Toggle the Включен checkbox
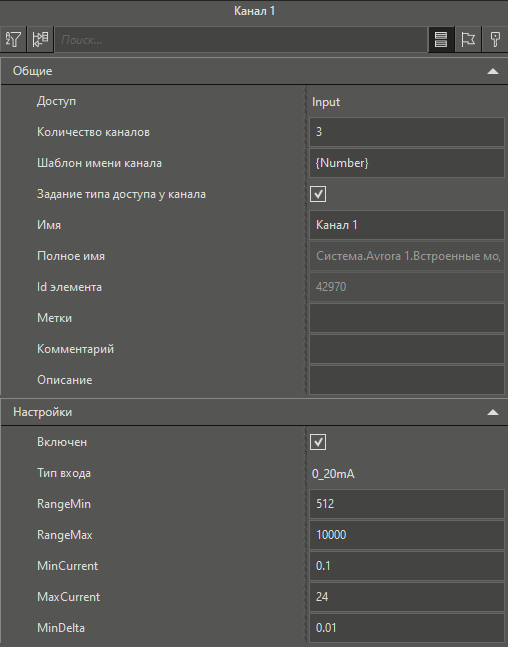This screenshot has height=647, width=508. (318, 442)
